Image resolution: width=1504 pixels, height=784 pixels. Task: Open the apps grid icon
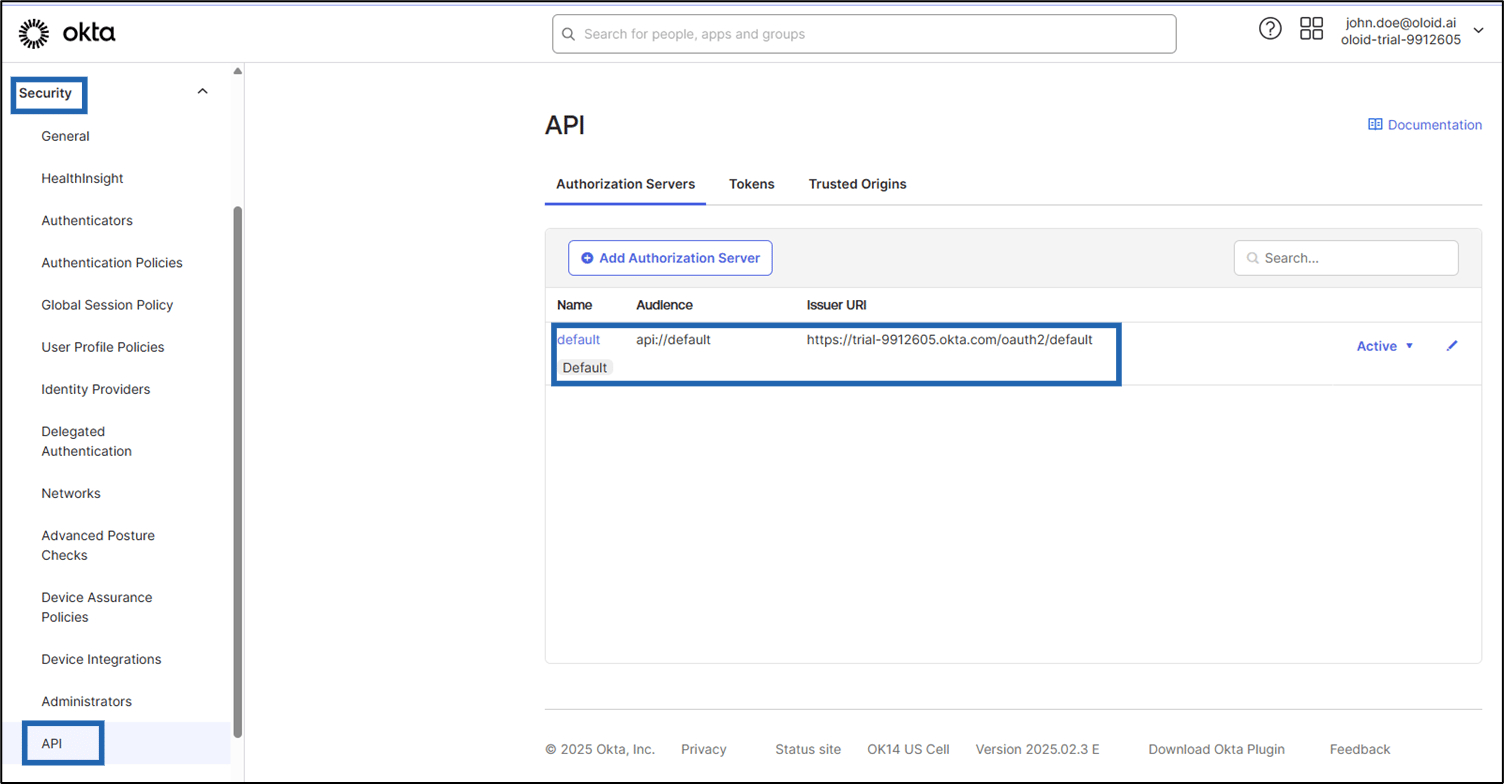pyautogui.click(x=1311, y=29)
